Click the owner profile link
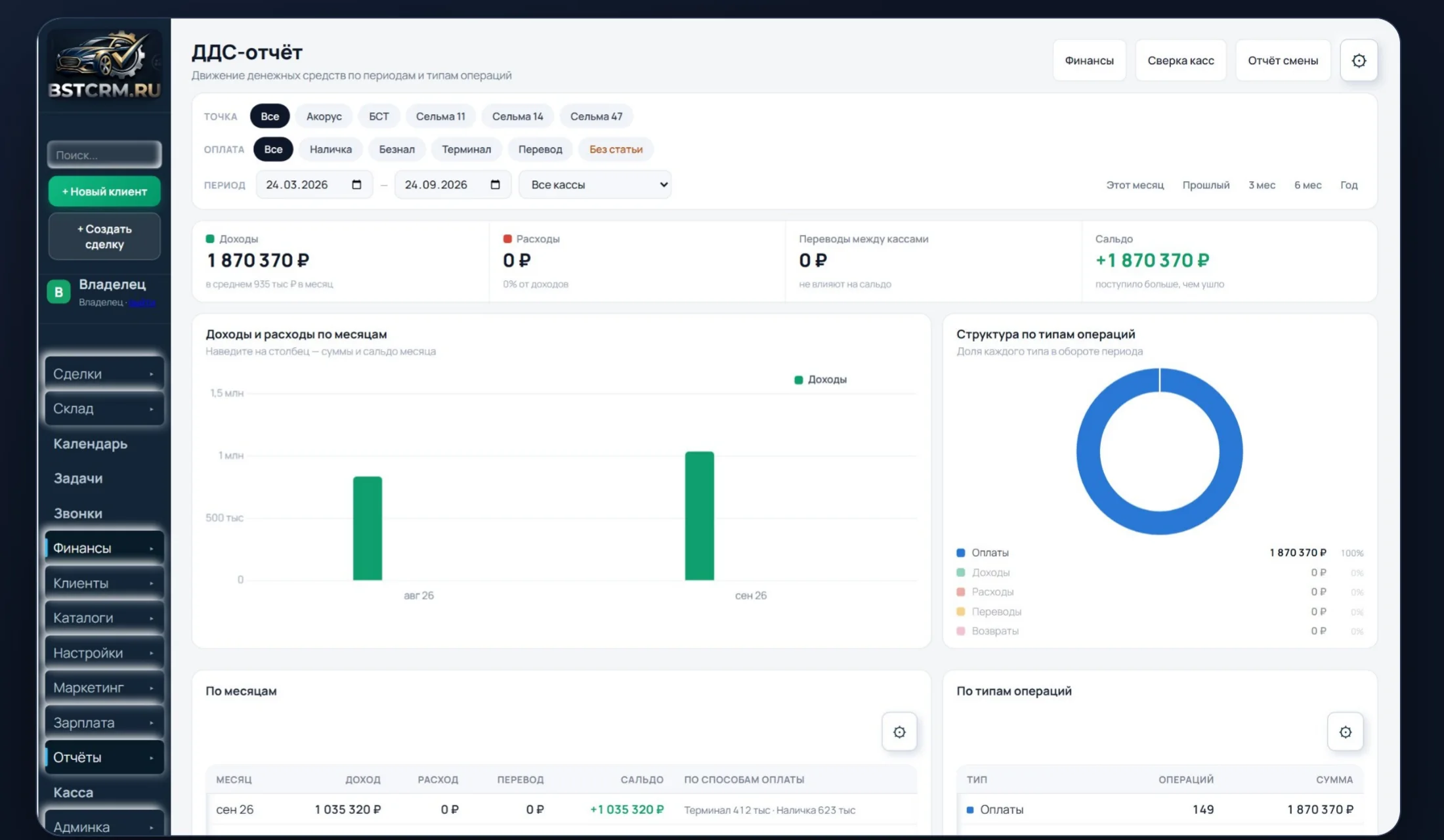 point(142,303)
